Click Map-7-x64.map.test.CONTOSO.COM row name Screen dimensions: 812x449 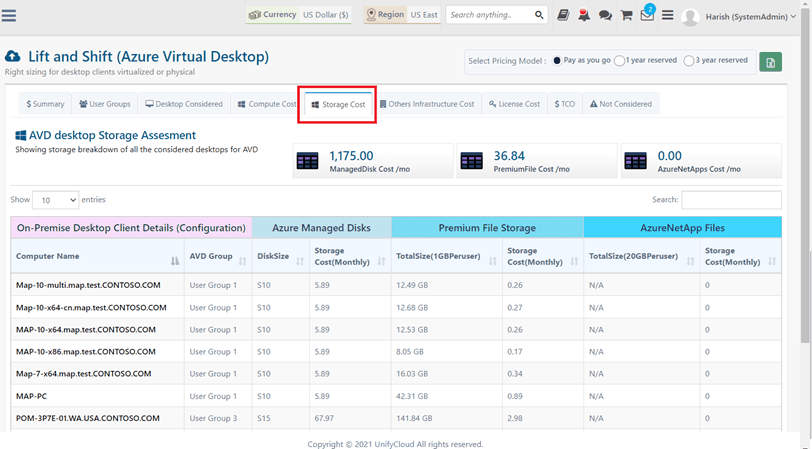(x=83, y=374)
